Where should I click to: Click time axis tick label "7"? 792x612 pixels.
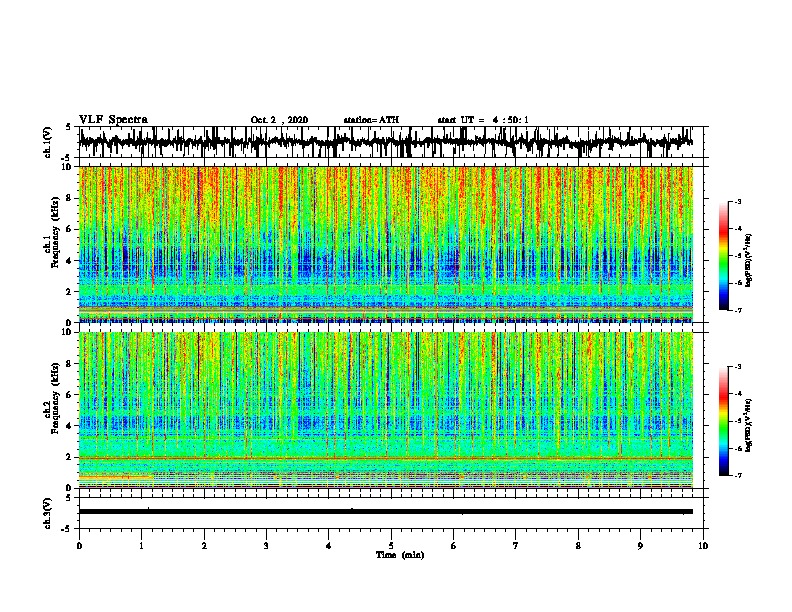point(516,546)
